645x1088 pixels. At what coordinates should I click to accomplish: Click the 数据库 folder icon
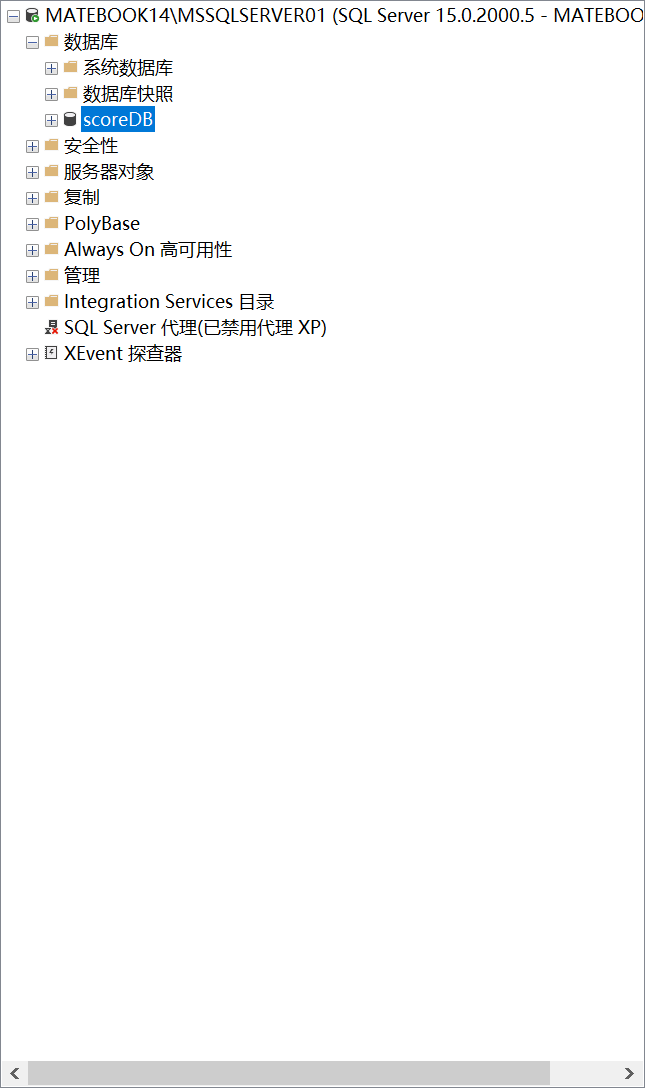click(x=51, y=41)
